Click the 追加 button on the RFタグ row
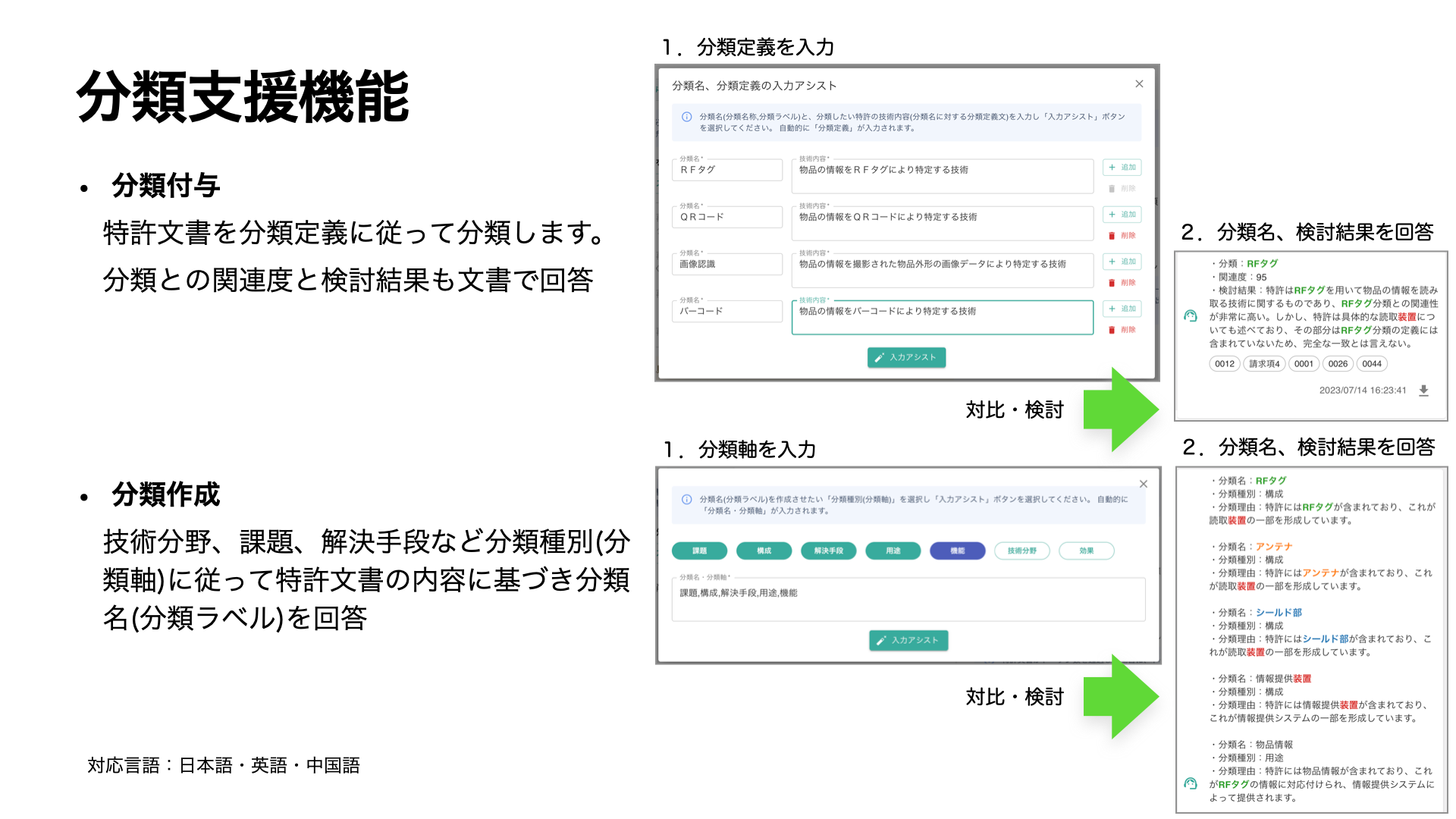The width and height of the screenshot is (1456, 819). click(x=1122, y=167)
